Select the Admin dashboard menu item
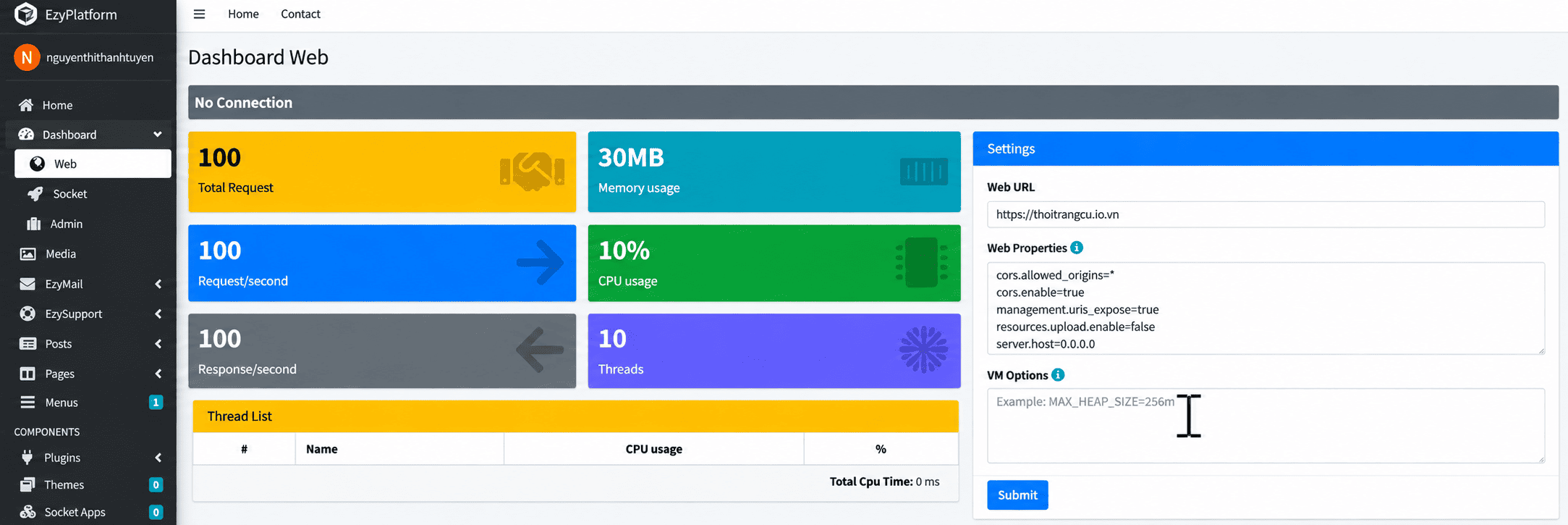 pos(93,224)
